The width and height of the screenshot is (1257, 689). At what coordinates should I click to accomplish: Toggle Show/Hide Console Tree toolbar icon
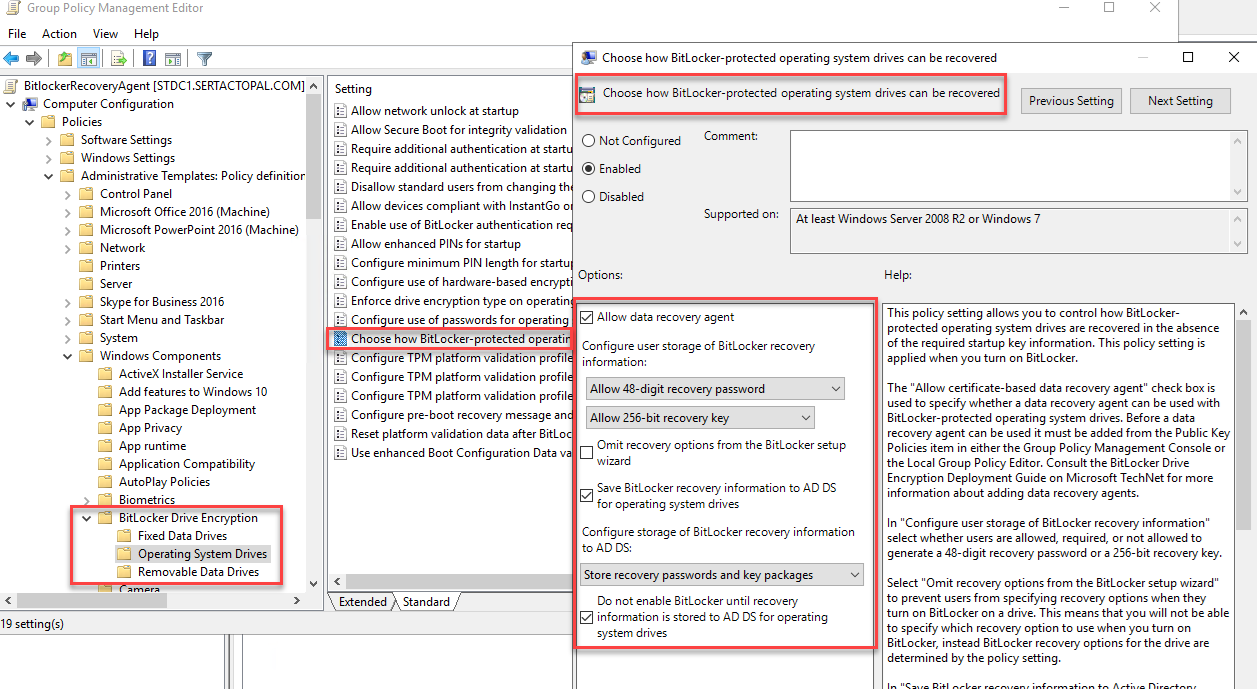[x=89, y=59]
